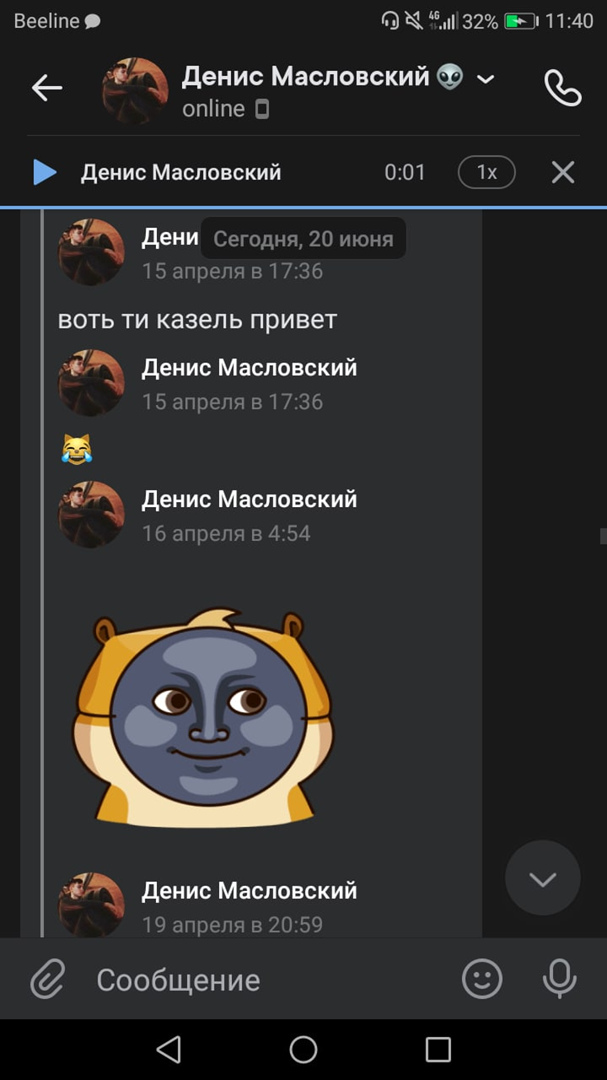Select the 'воть ти казель привет' message
The height and width of the screenshot is (1080, 607).
tap(197, 320)
